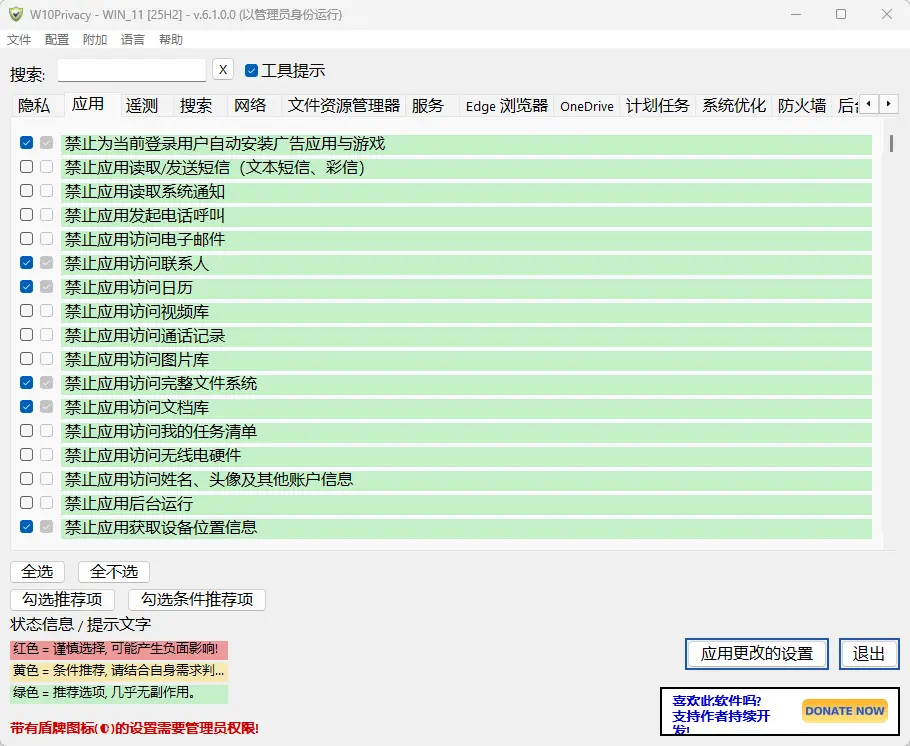Uncheck the 禁止应用访问文档库 checkbox
The width and height of the screenshot is (910, 746).
pyautogui.click(x=26, y=406)
